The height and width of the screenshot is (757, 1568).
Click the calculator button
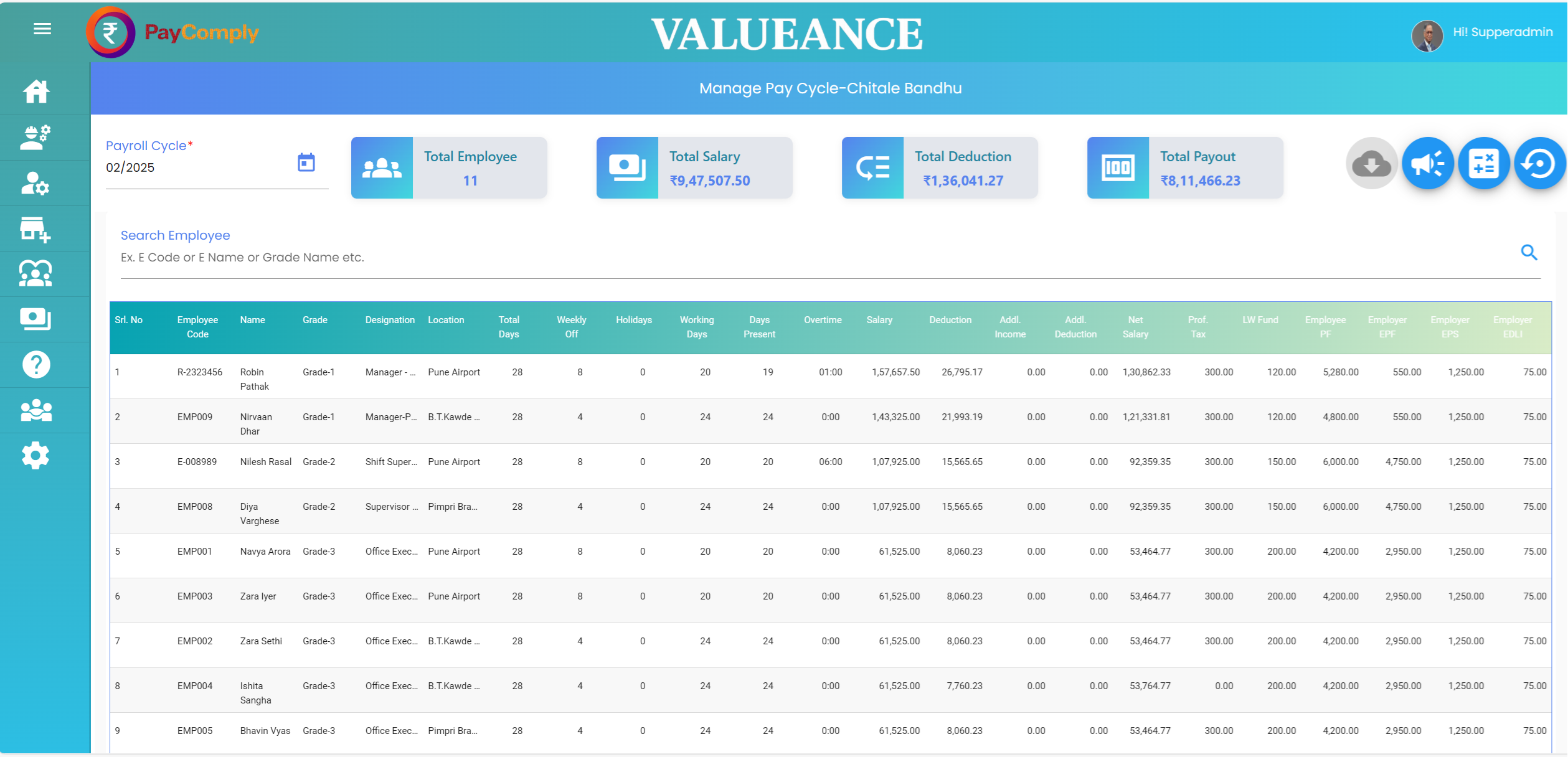coord(1483,164)
